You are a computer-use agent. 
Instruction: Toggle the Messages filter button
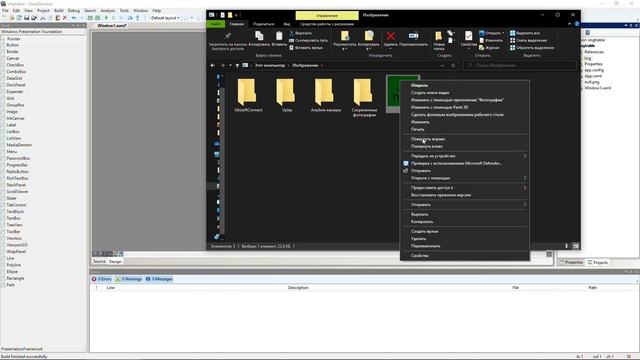coord(159,279)
